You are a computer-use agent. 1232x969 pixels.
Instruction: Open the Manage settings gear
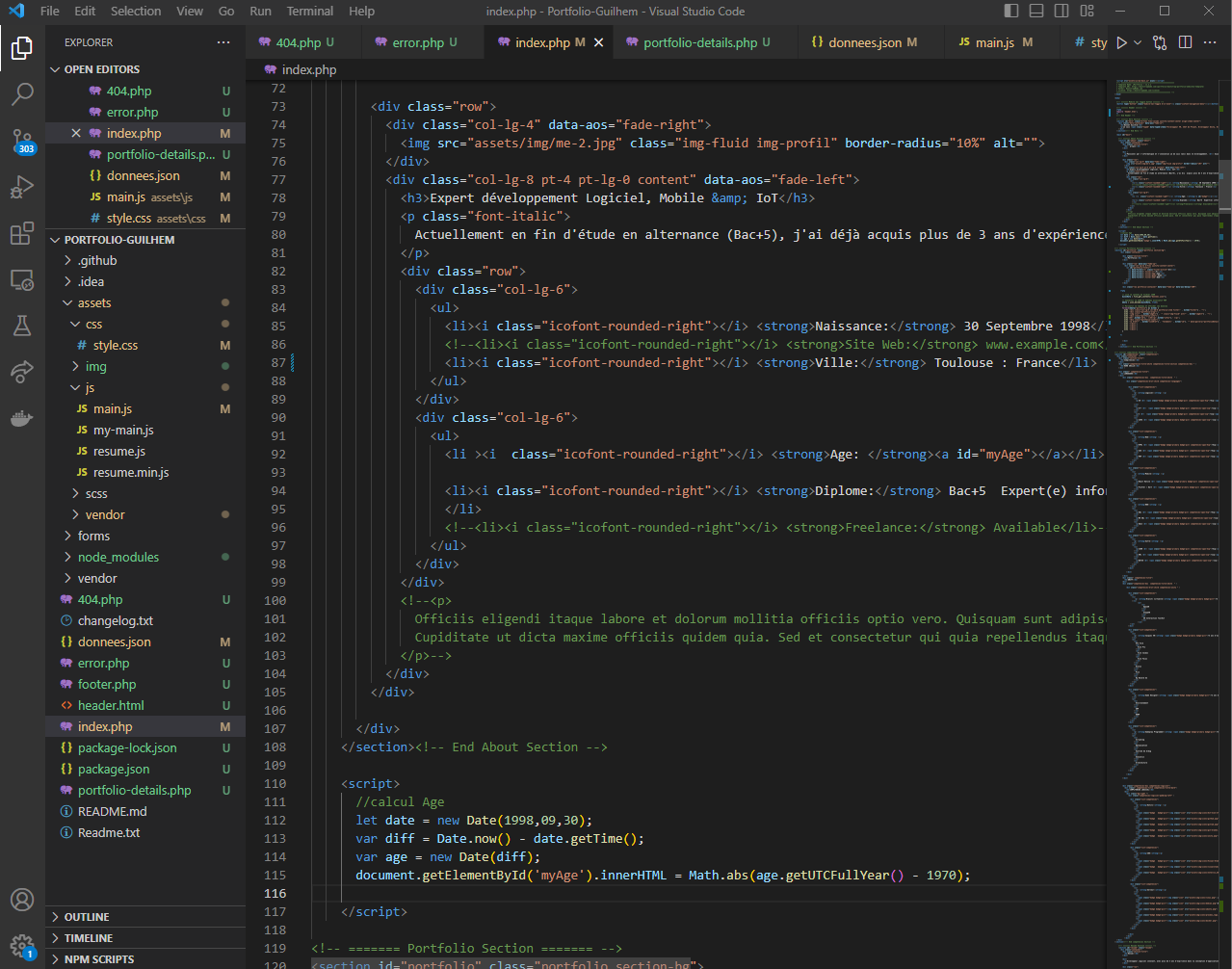[x=21, y=944]
